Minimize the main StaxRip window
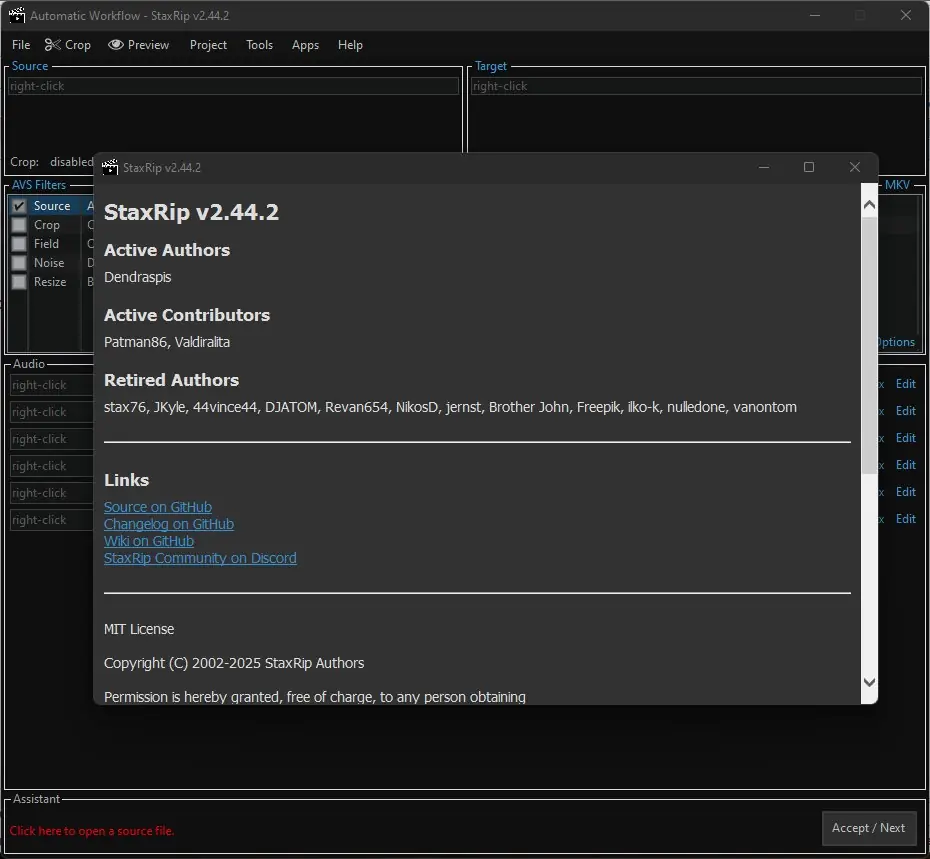 (x=815, y=15)
